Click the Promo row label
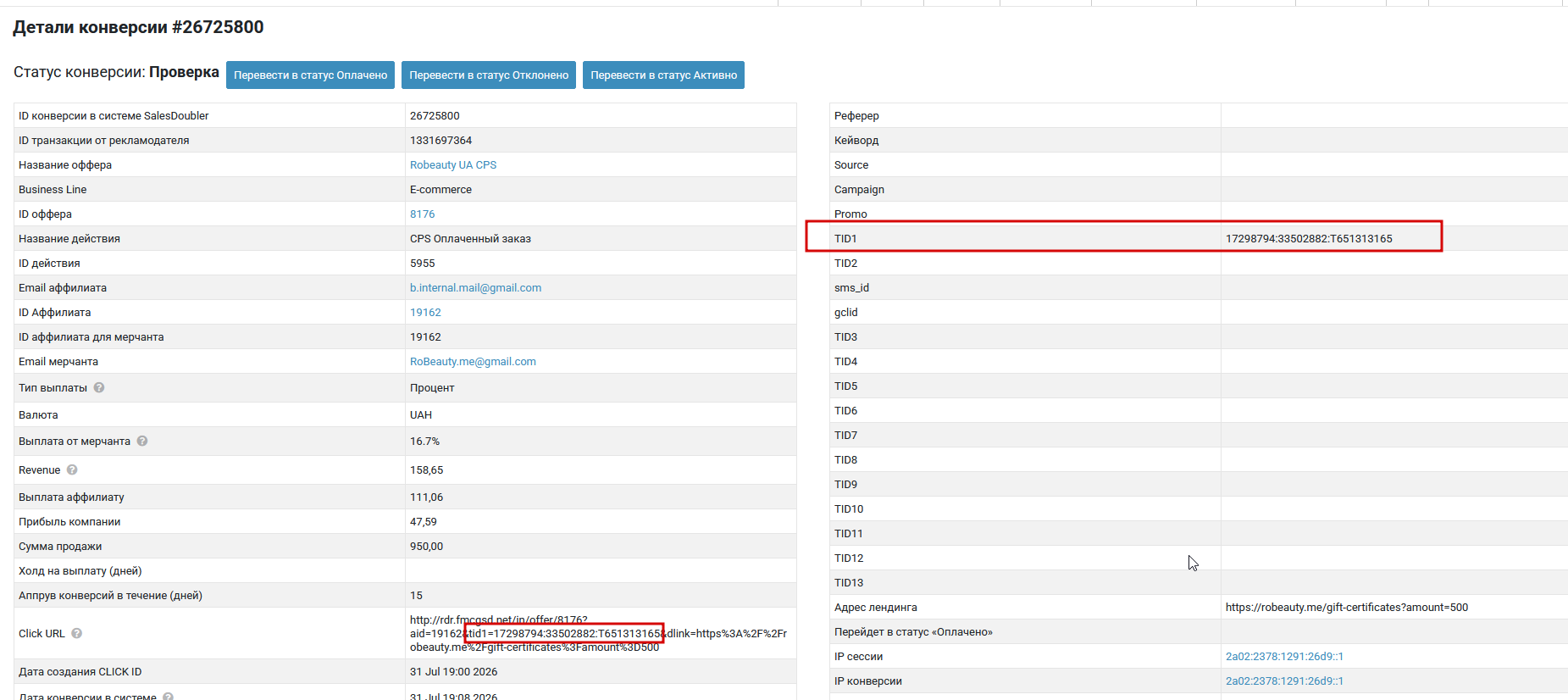Image resolution: width=1568 pixels, height=700 pixels. [x=850, y=214]
